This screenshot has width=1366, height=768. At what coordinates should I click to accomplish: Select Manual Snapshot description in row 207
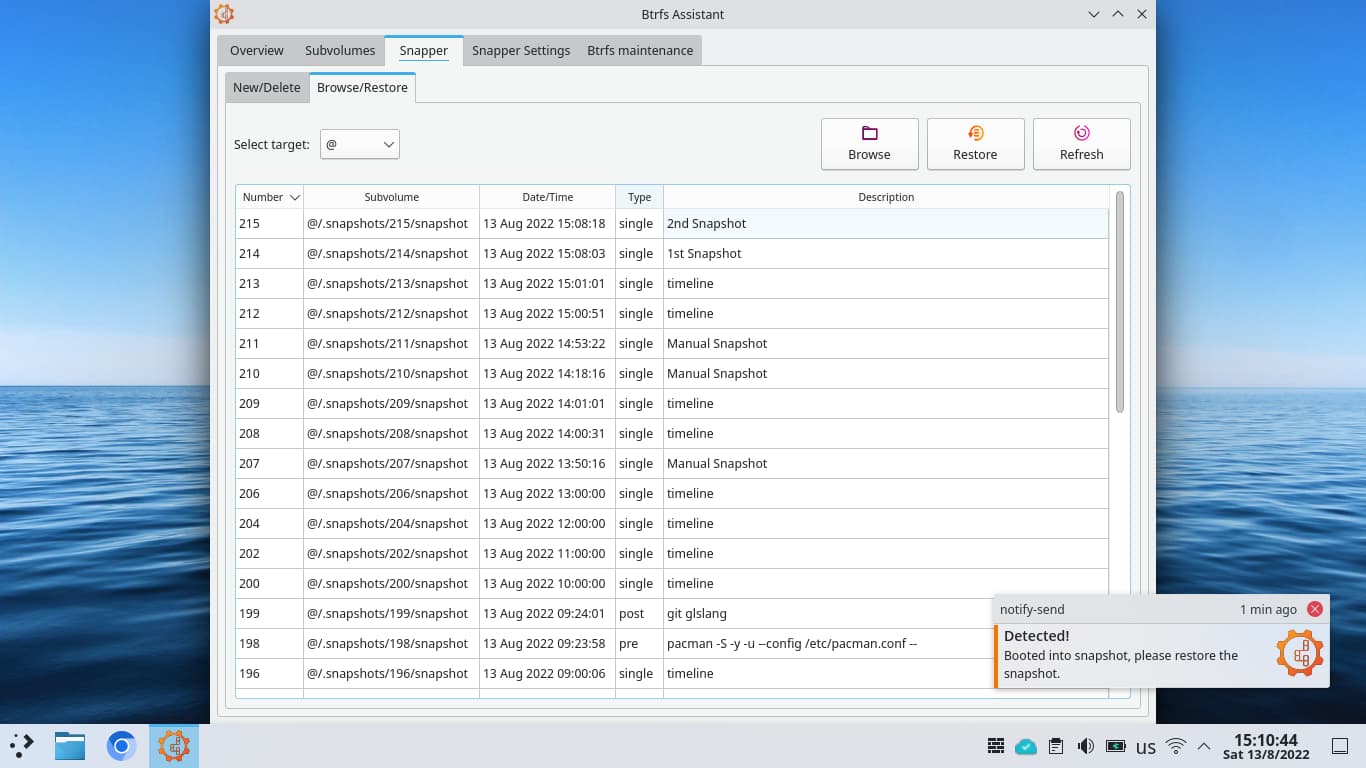tap(717, 463)
